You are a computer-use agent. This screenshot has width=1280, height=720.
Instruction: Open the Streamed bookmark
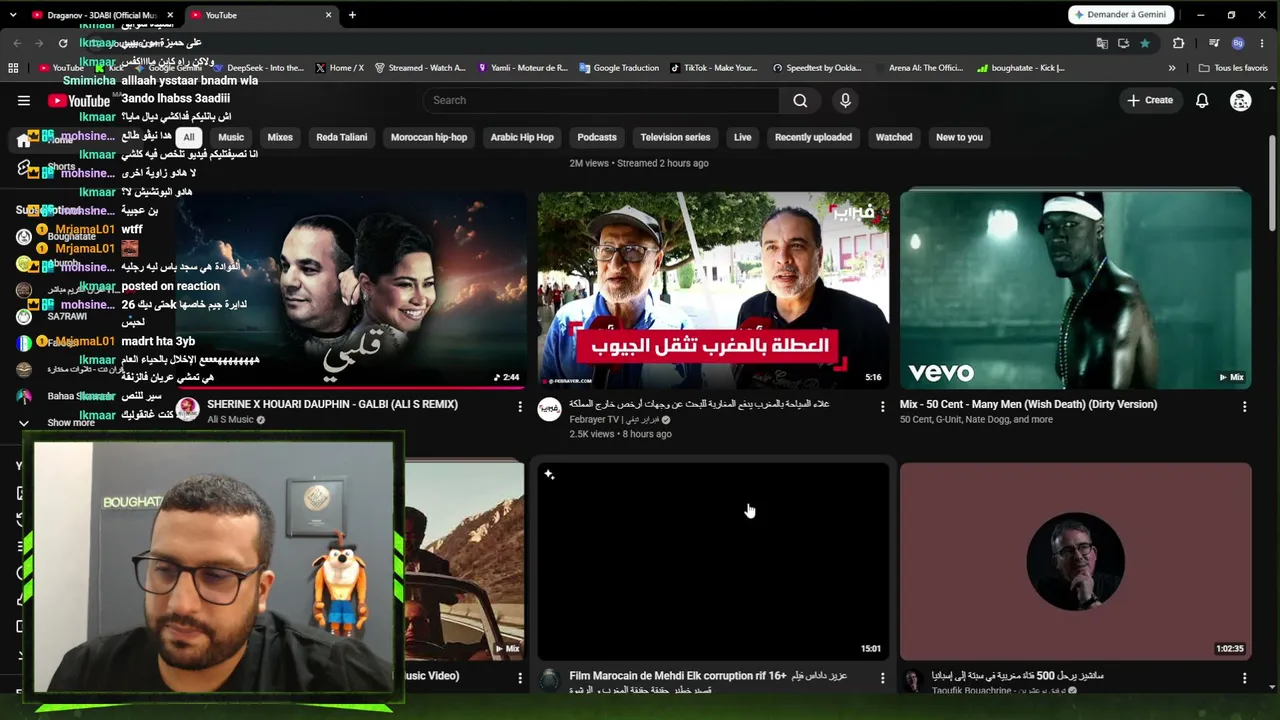tap(420, 68)
